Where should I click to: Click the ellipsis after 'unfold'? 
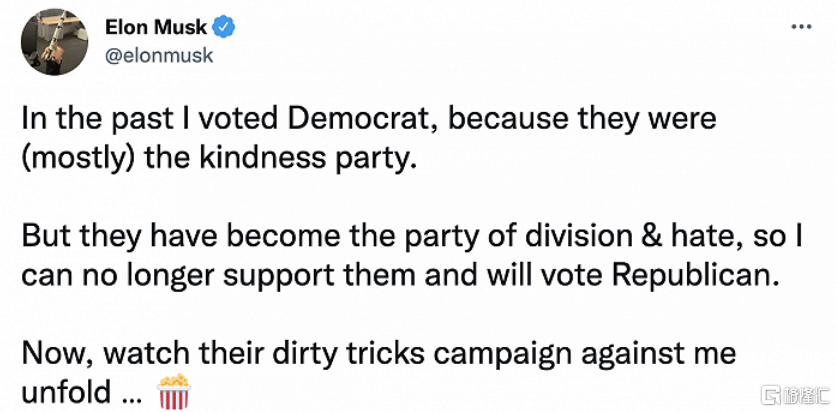[130, 394]
